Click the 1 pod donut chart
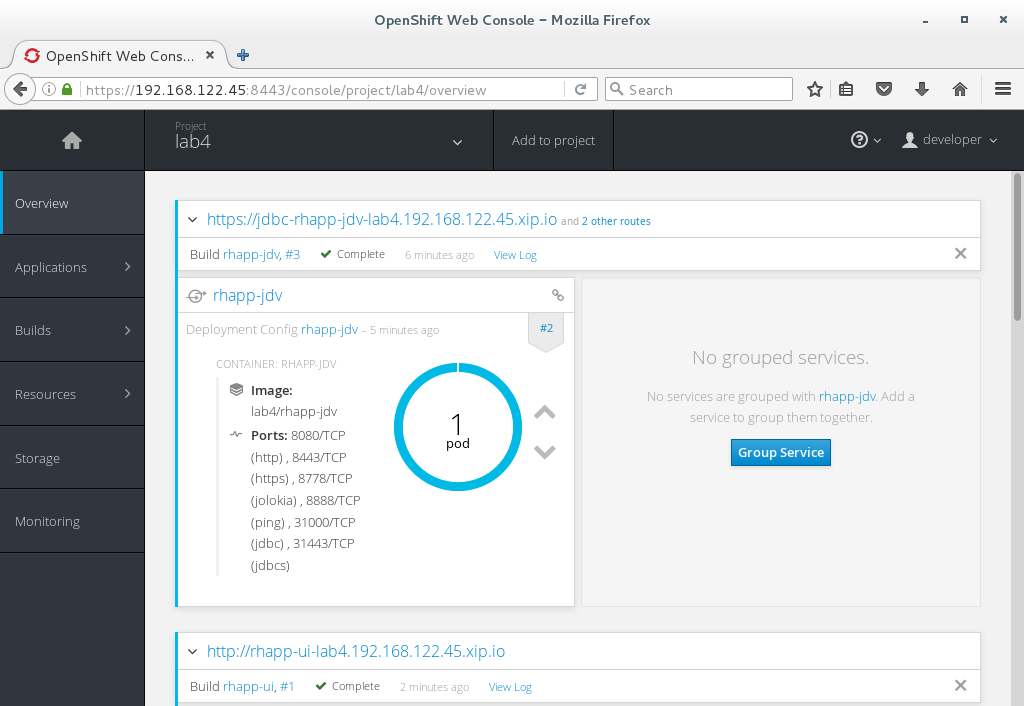Screen dimensions: 1024x706 (458, 426)
